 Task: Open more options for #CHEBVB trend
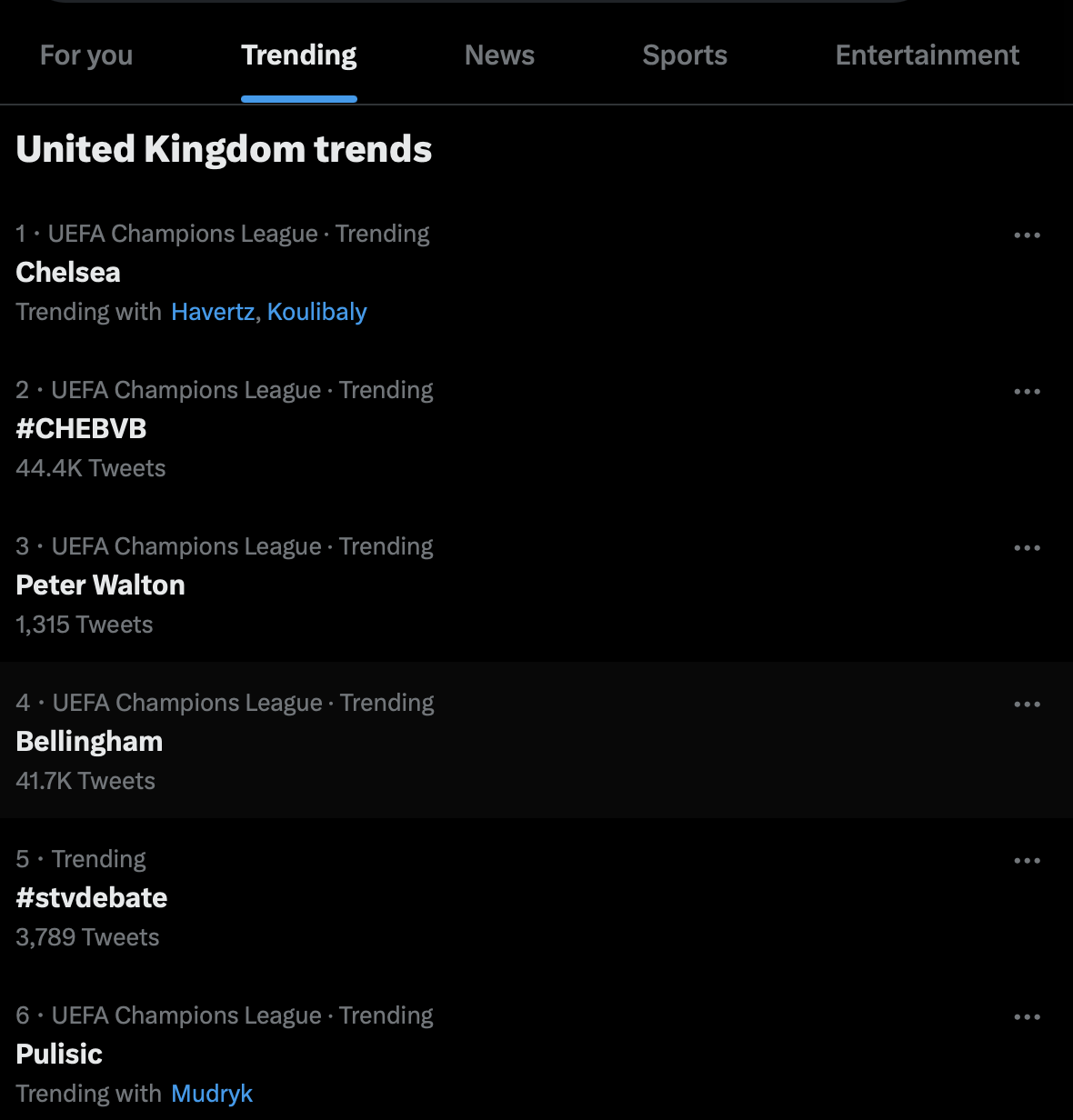[1027, 392]
